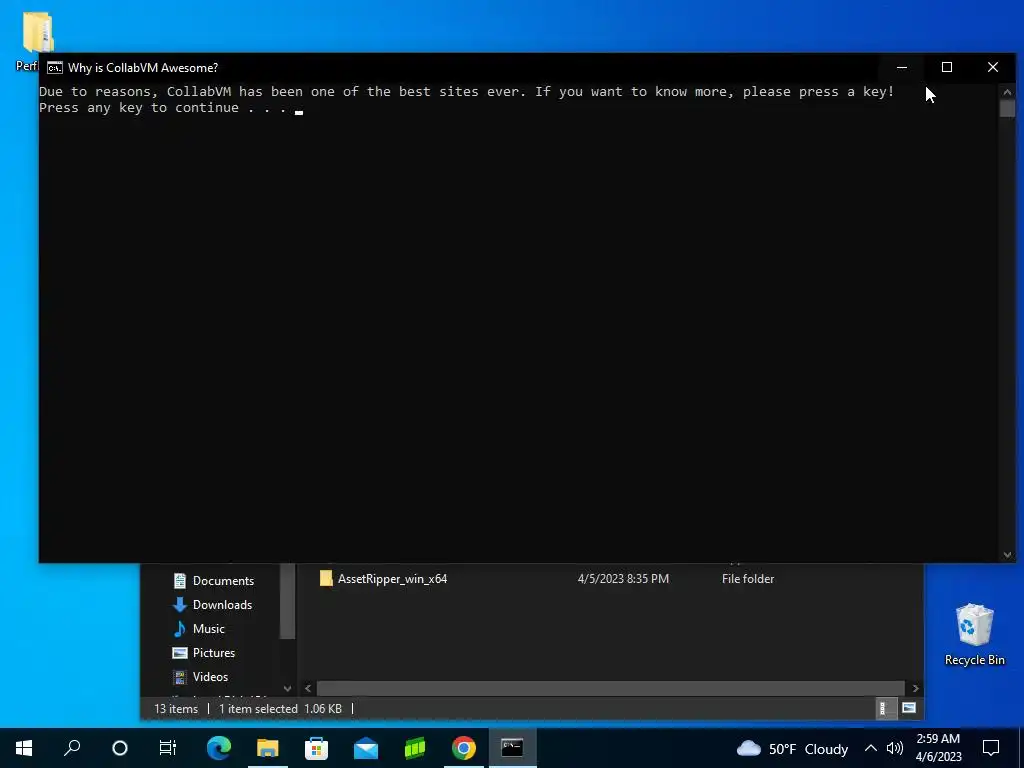Viewport: 1024px width, 768px height.
Task: Minimize the CollabVM console window
Action: (902, 67)
